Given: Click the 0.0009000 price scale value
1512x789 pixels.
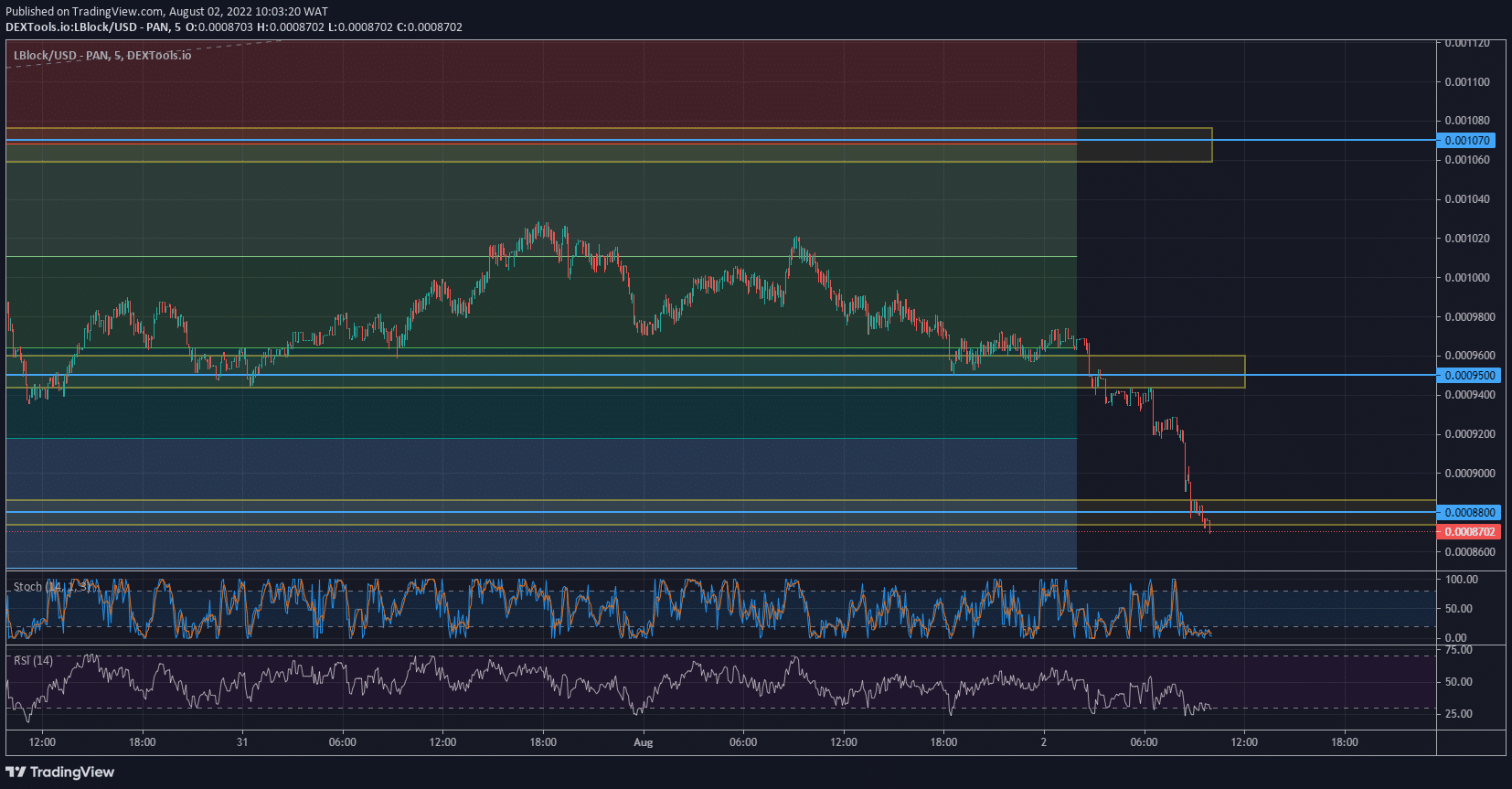Looking at the screenshot, I should point(1470,473).
